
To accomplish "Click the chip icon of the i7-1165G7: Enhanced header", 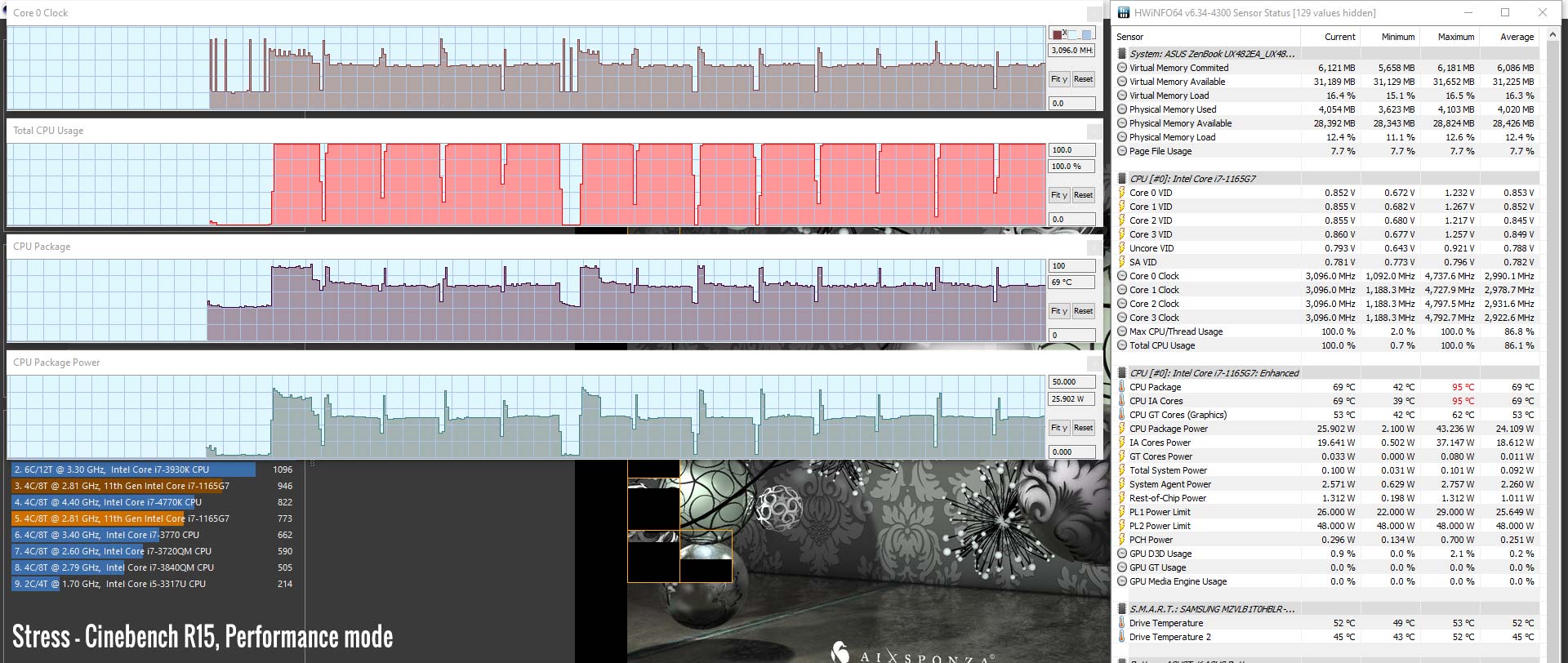I will tap(1122, 373).
